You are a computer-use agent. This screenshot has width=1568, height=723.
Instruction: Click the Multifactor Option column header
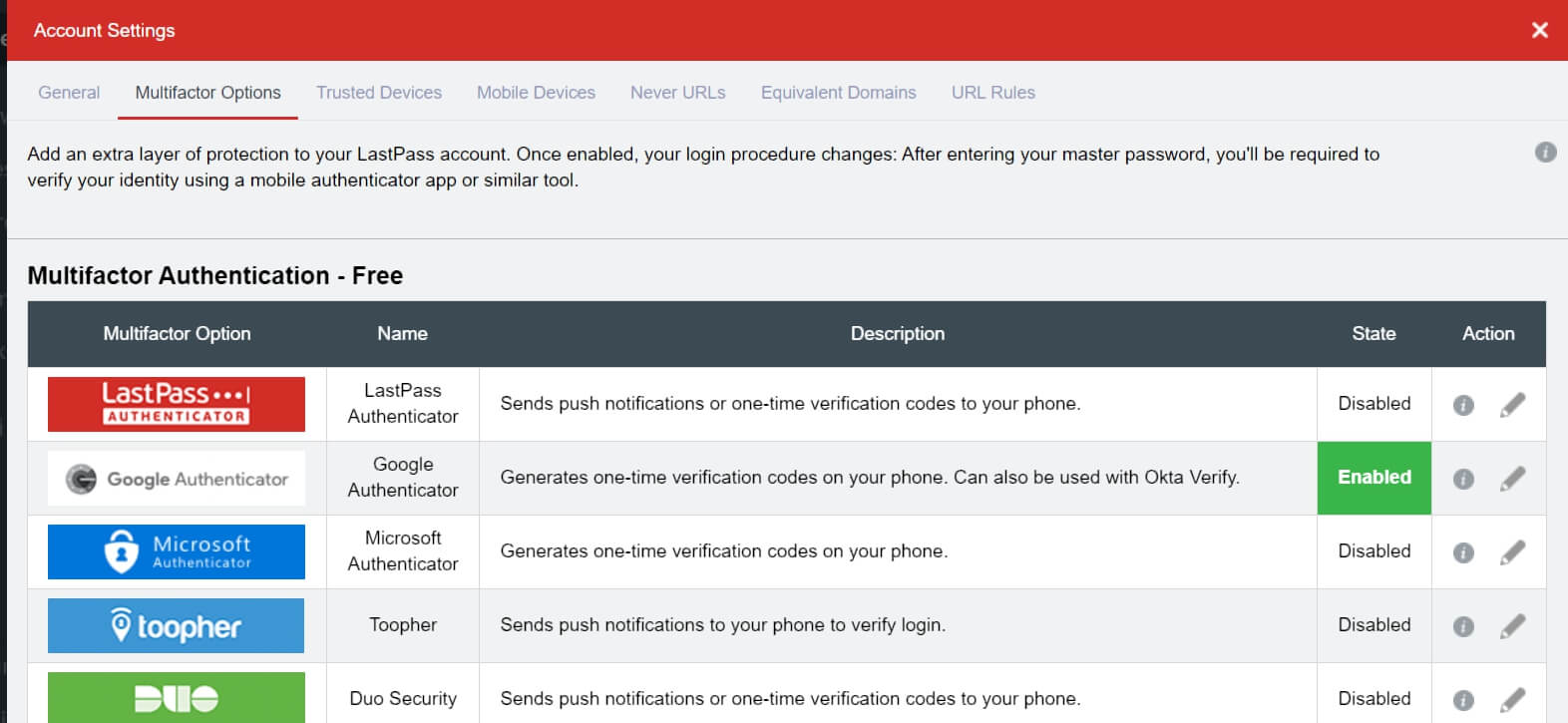[x=177, y=334]
